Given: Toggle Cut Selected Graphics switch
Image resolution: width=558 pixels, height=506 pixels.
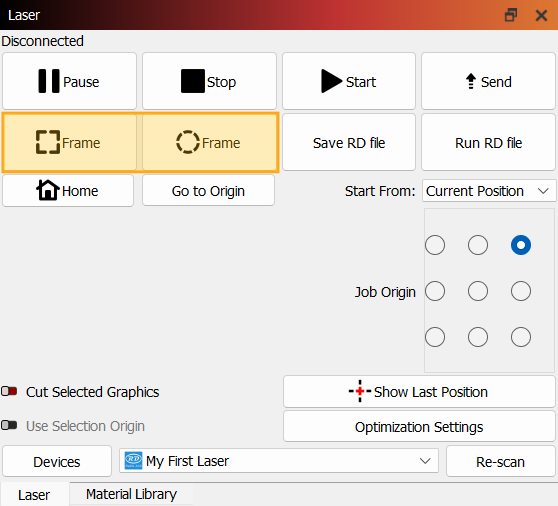Looking at the screenshot, I should (9, 391).
